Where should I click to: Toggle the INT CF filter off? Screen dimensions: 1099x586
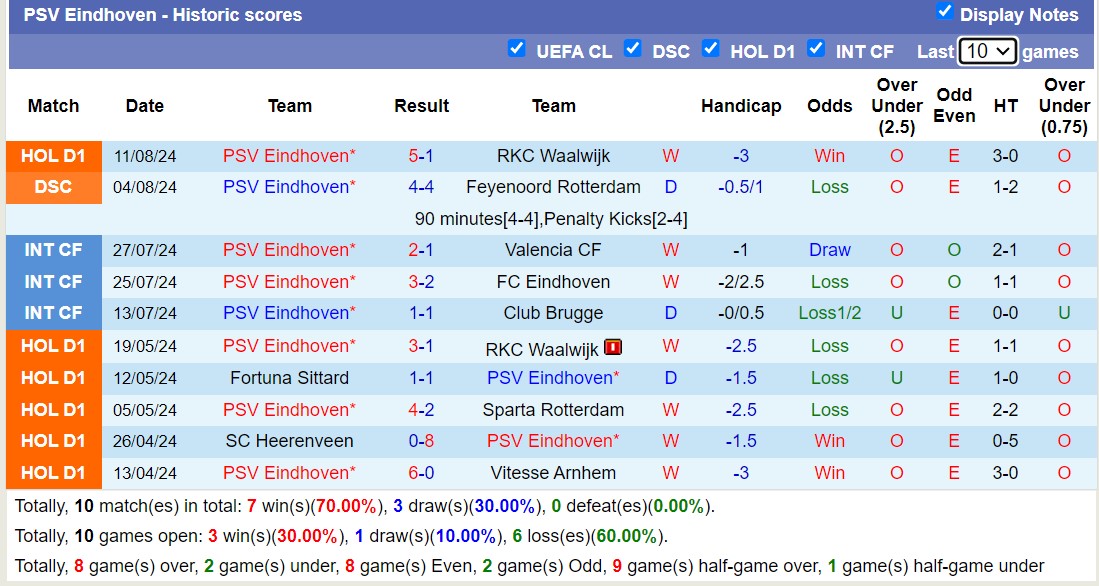816,48
